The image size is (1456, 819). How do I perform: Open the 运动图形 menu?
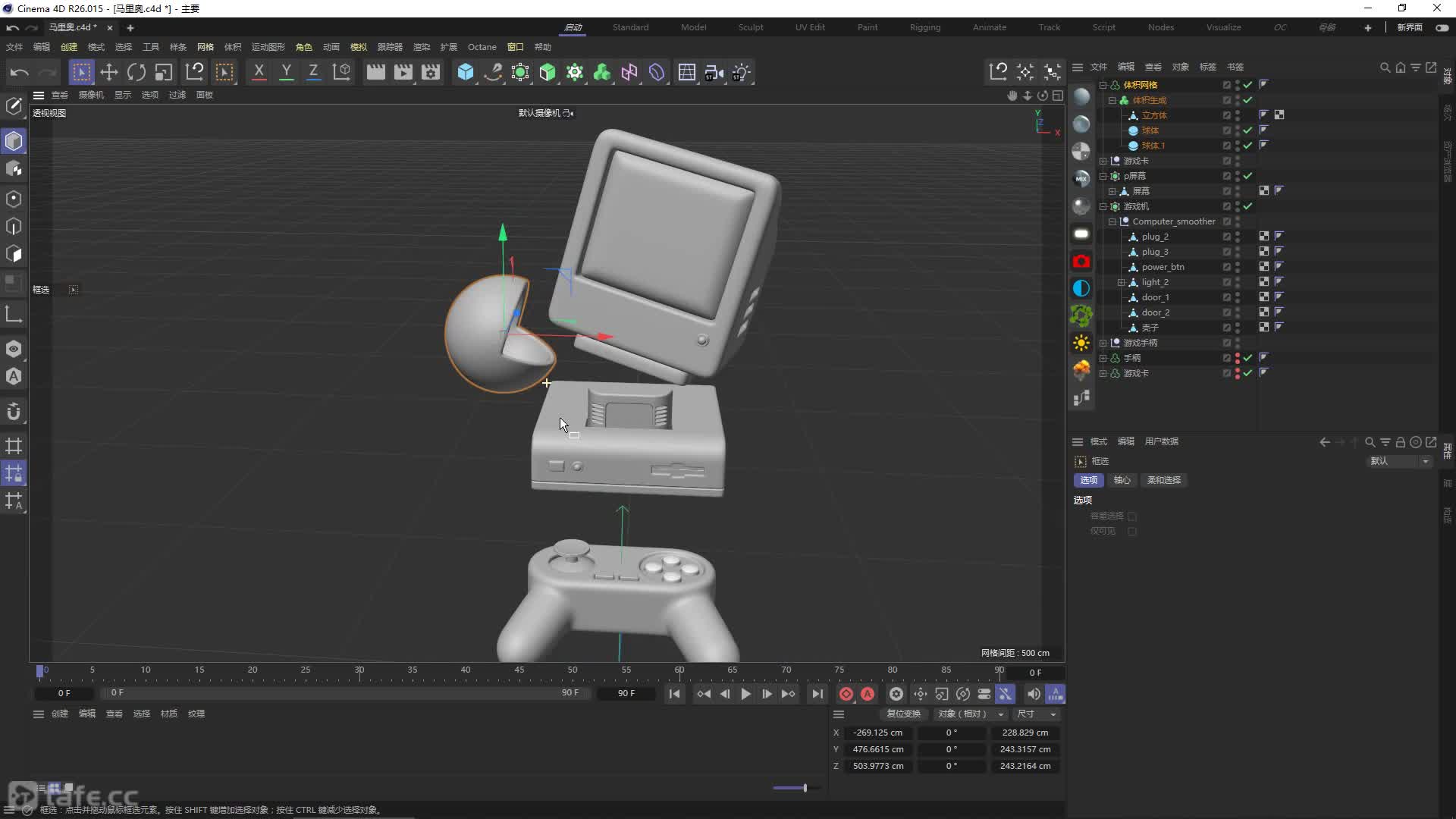(x=268, y=47)
